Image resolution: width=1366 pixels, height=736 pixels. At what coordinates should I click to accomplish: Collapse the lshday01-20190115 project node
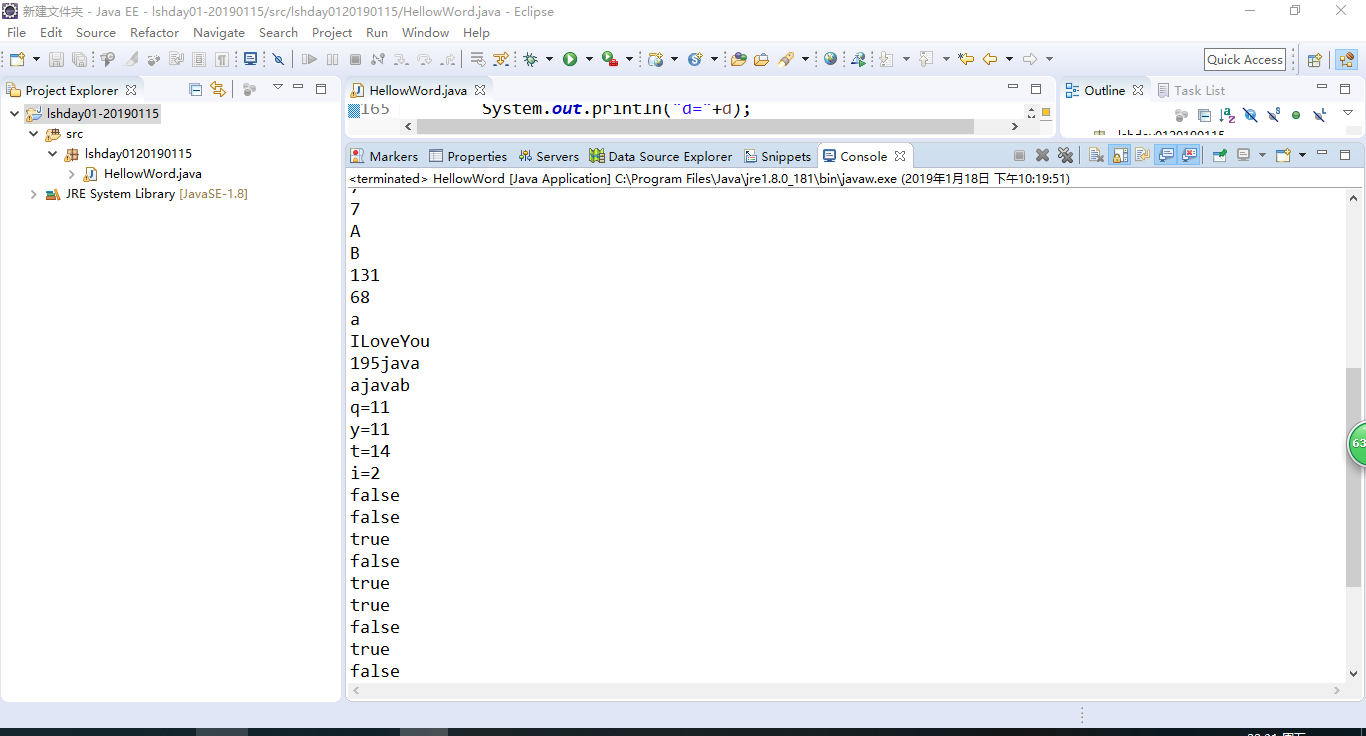[14, 114]
